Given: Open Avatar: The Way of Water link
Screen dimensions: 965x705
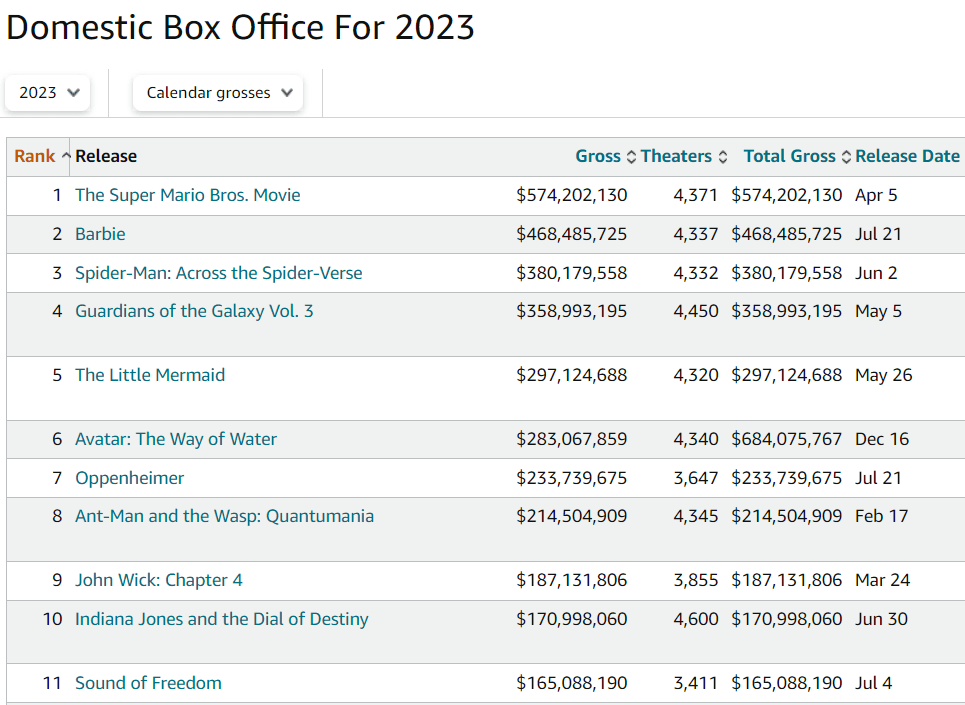Looking at the screenshot, I should [x=176, y=439].
